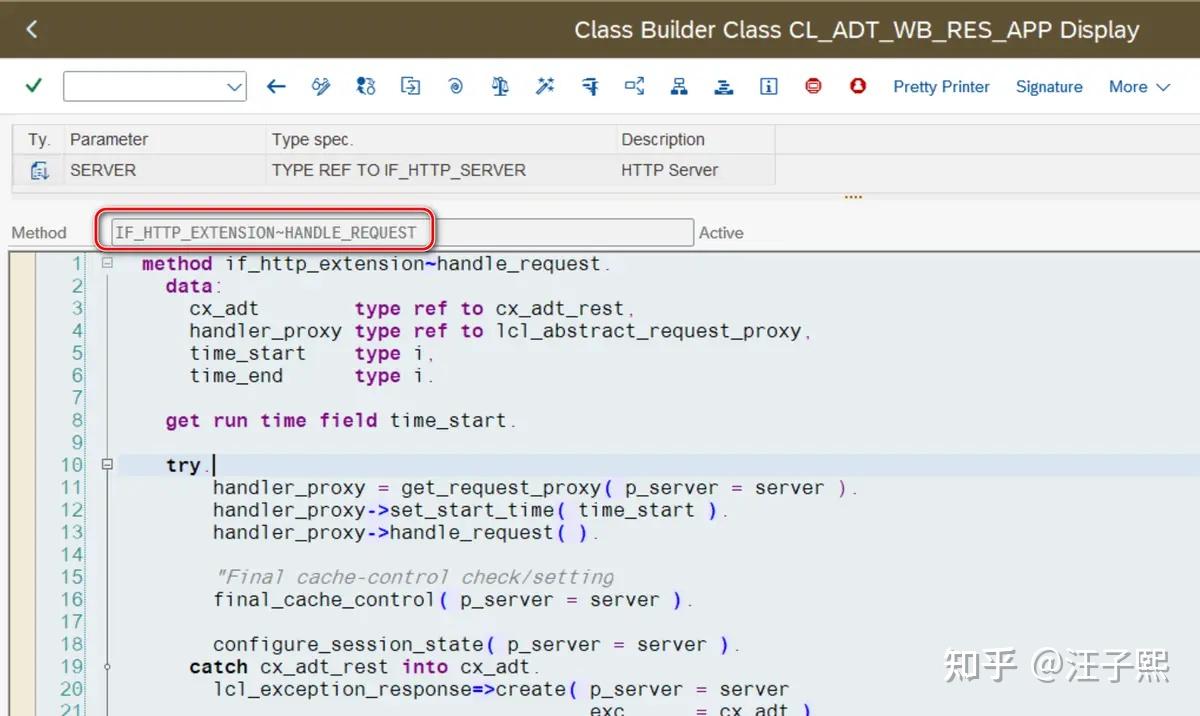Run a check with the caliper icon
The height and width of the screenshot is (716, 1200).
pyautogui.click(x=590, y=87)
